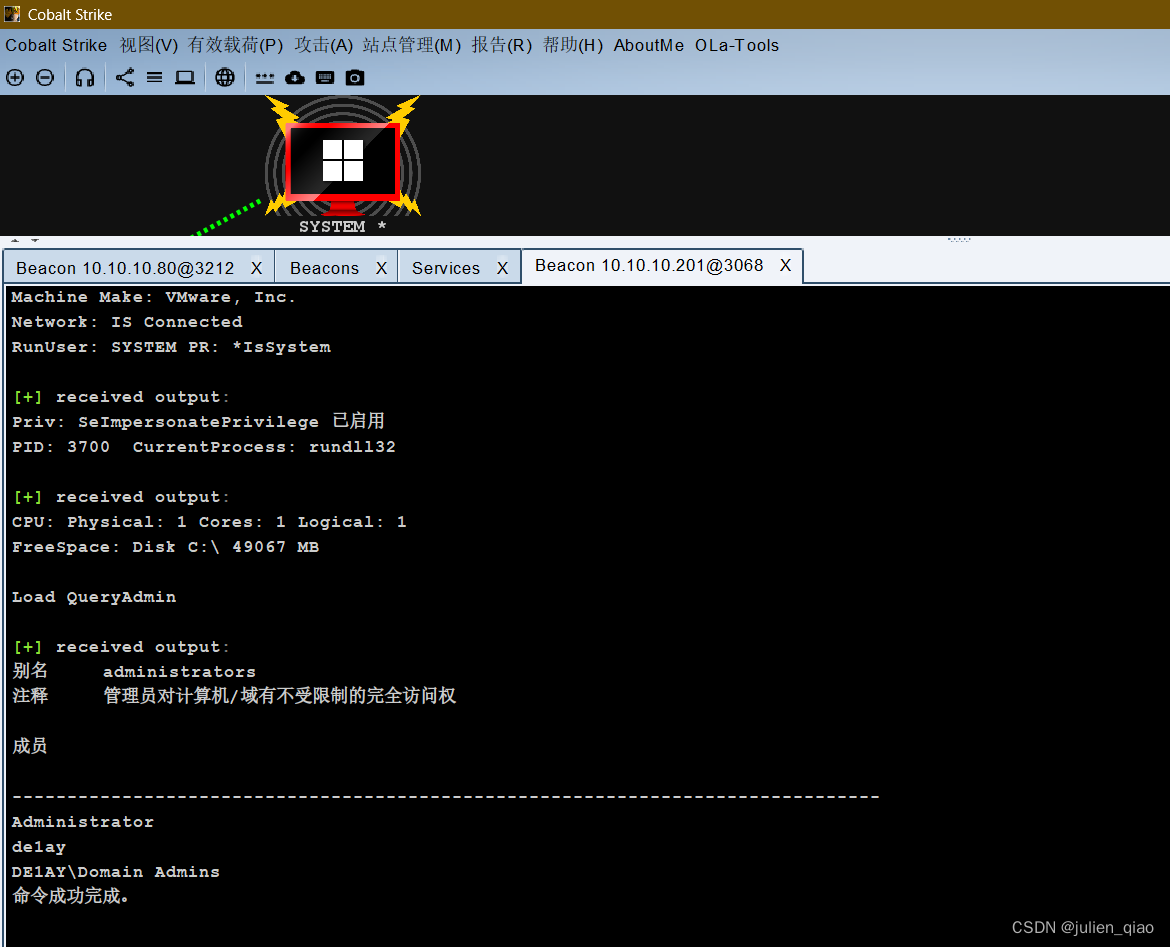The image size is (1170, 947).
Task: Click the 'de1ay' member line
Action: tap(39, 847)
